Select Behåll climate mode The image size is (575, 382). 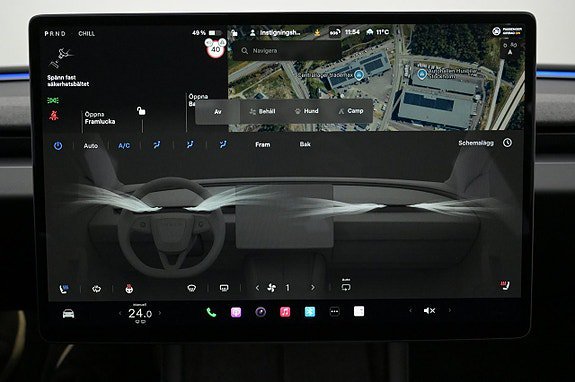(x=262, y=111)
